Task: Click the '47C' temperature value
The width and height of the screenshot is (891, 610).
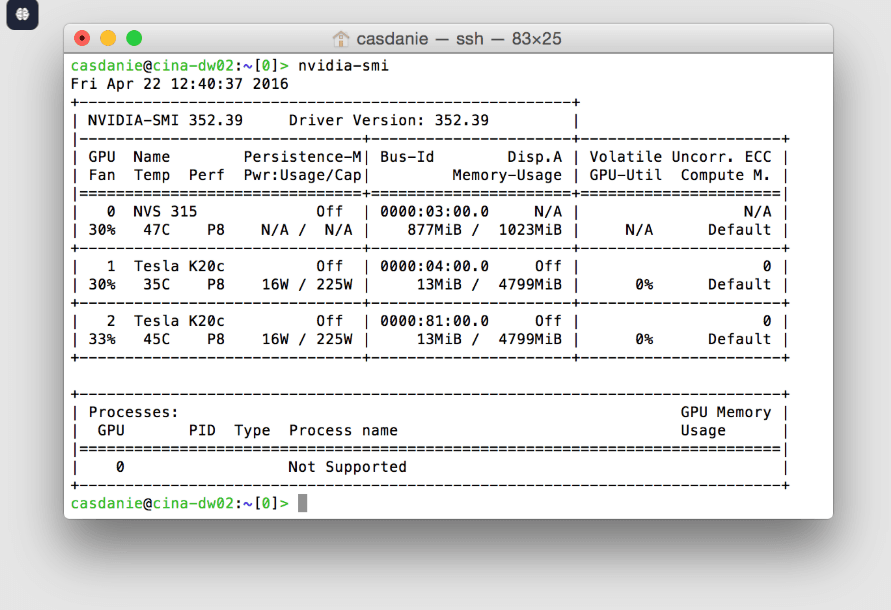Action: click(156, 230)
